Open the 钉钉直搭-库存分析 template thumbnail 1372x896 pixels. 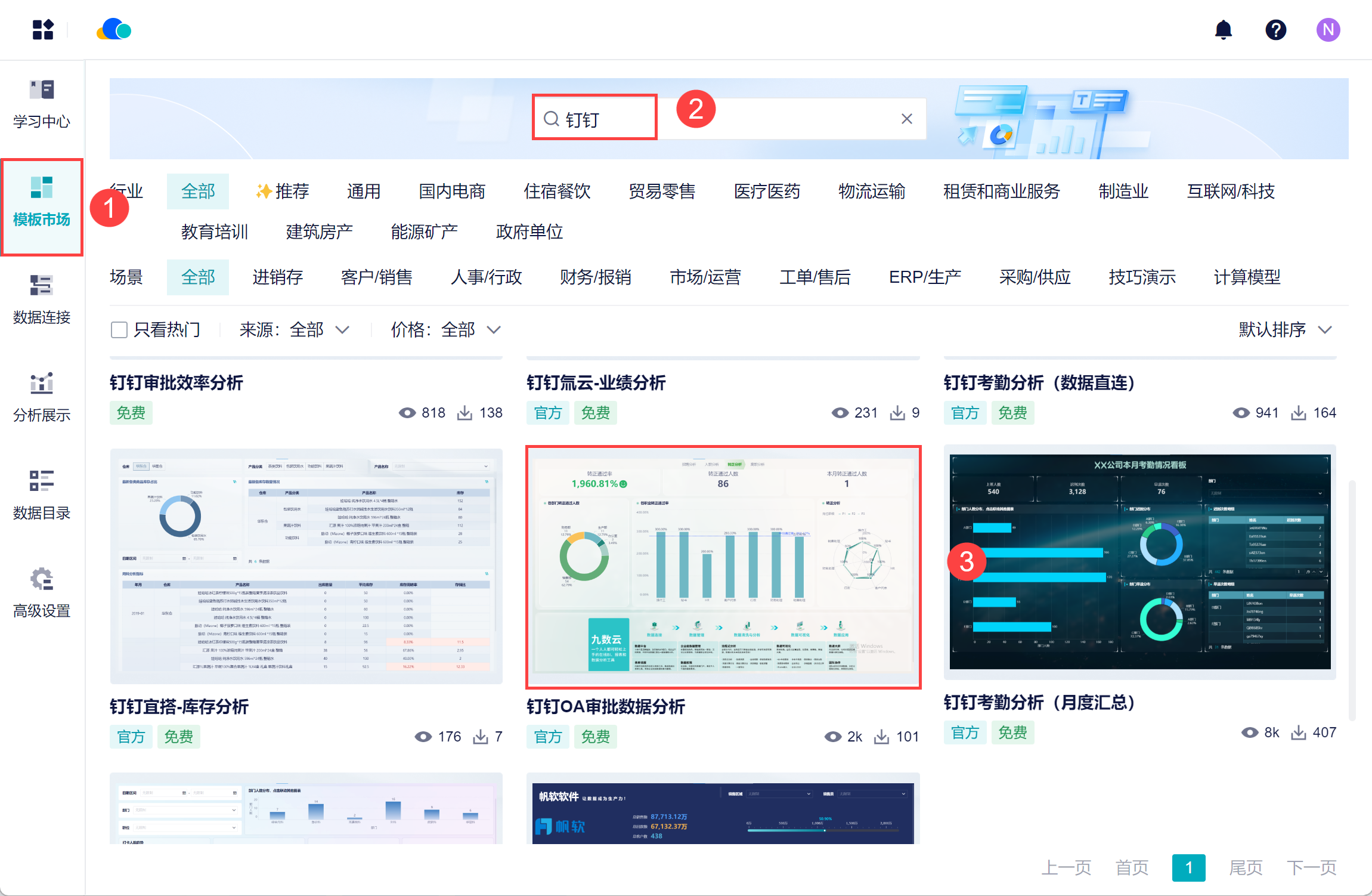pos(306,567)
